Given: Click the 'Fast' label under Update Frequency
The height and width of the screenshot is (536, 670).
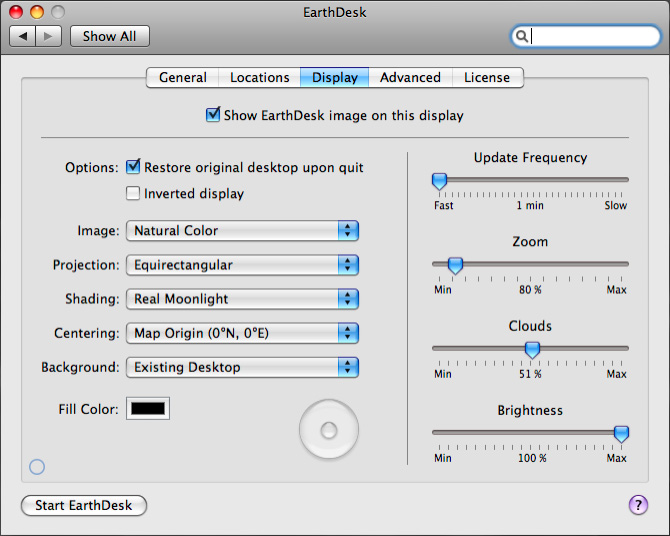Looking at the screenshot, I should tap(444, 206).
